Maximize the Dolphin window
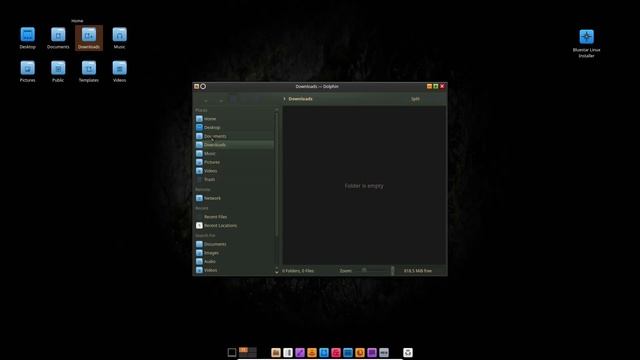 pyautogui.click(x=436, y=87)
